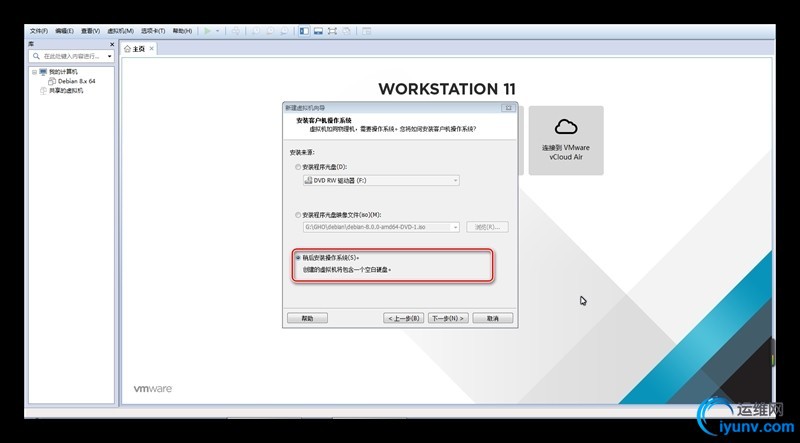Click the Unity mode toolbar icon
This screenshot has width=800, height=443.
pyautogui.click(x=346, y=31)
